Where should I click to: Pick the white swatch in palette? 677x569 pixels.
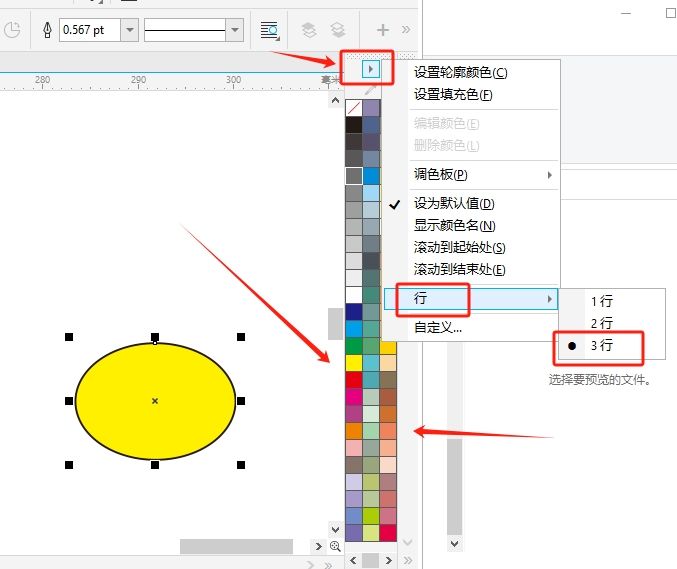pyautogui.click(x=354, y=294)
